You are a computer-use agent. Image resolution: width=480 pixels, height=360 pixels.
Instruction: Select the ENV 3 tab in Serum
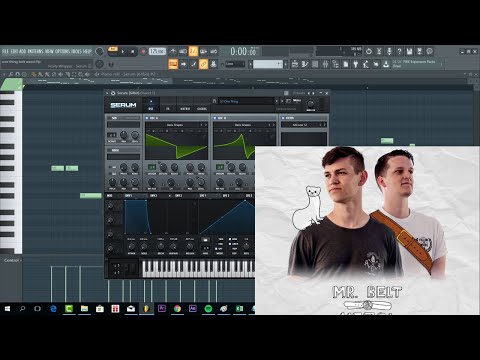[178, 196]
